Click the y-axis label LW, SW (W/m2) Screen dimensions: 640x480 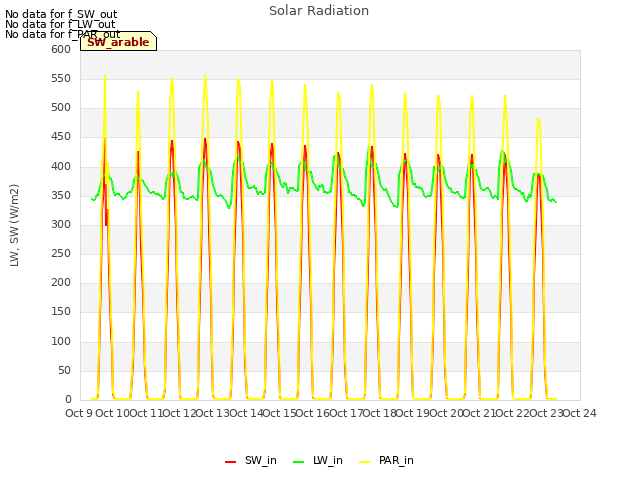14,225
